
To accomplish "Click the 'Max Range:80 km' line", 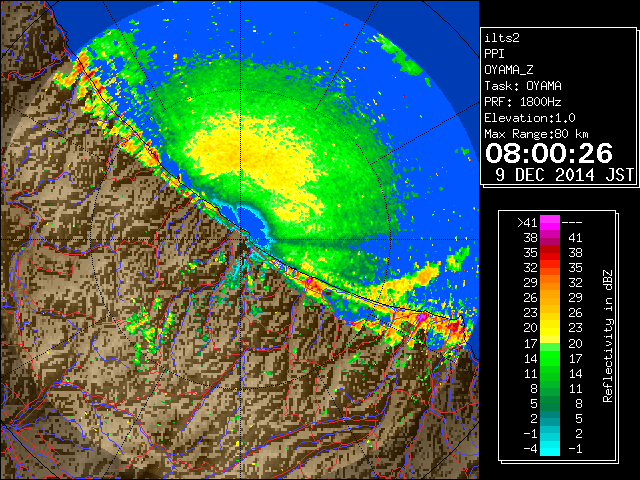I will (536, 134).
